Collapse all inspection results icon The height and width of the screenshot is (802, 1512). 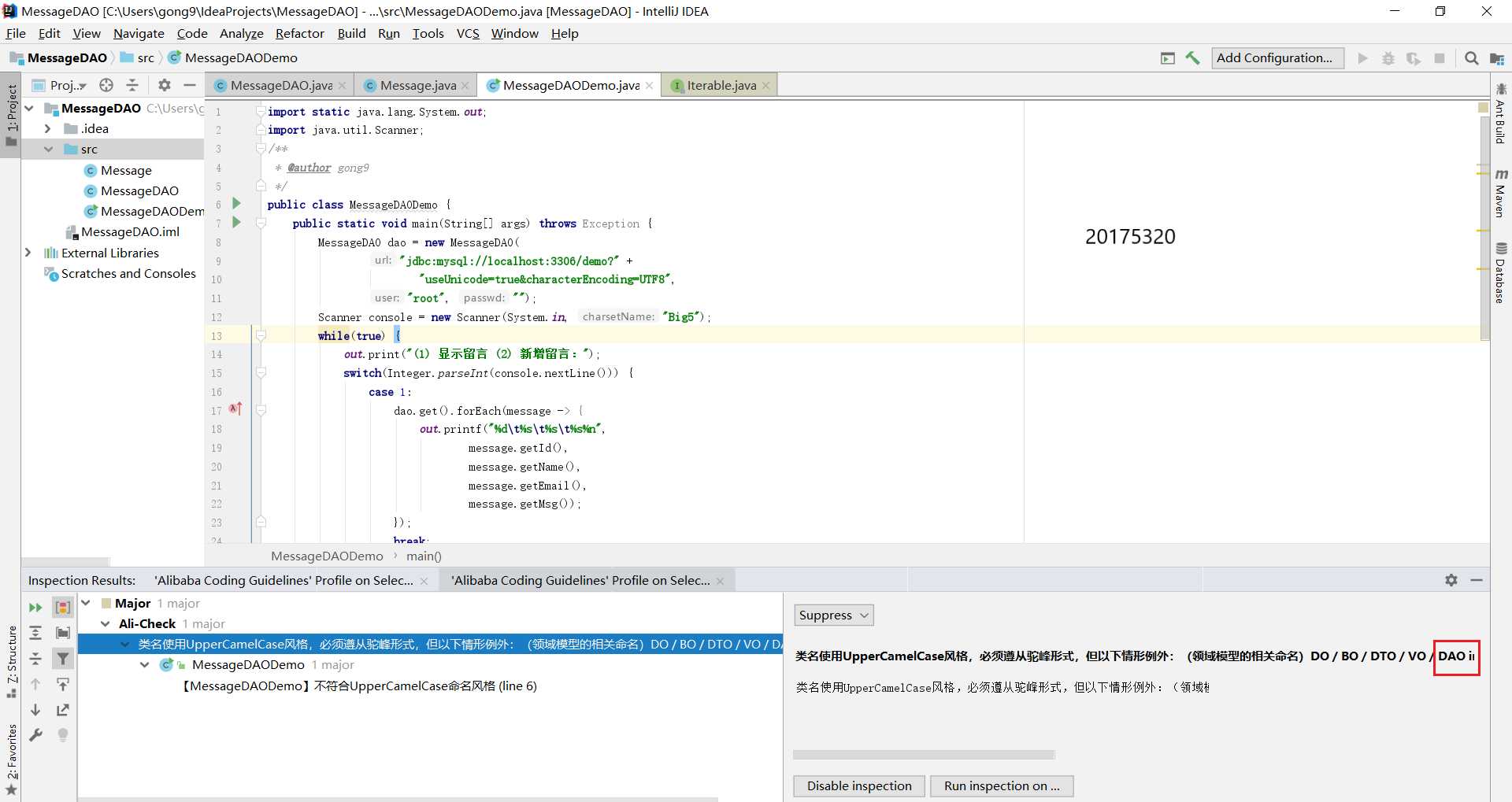[35, 659]
